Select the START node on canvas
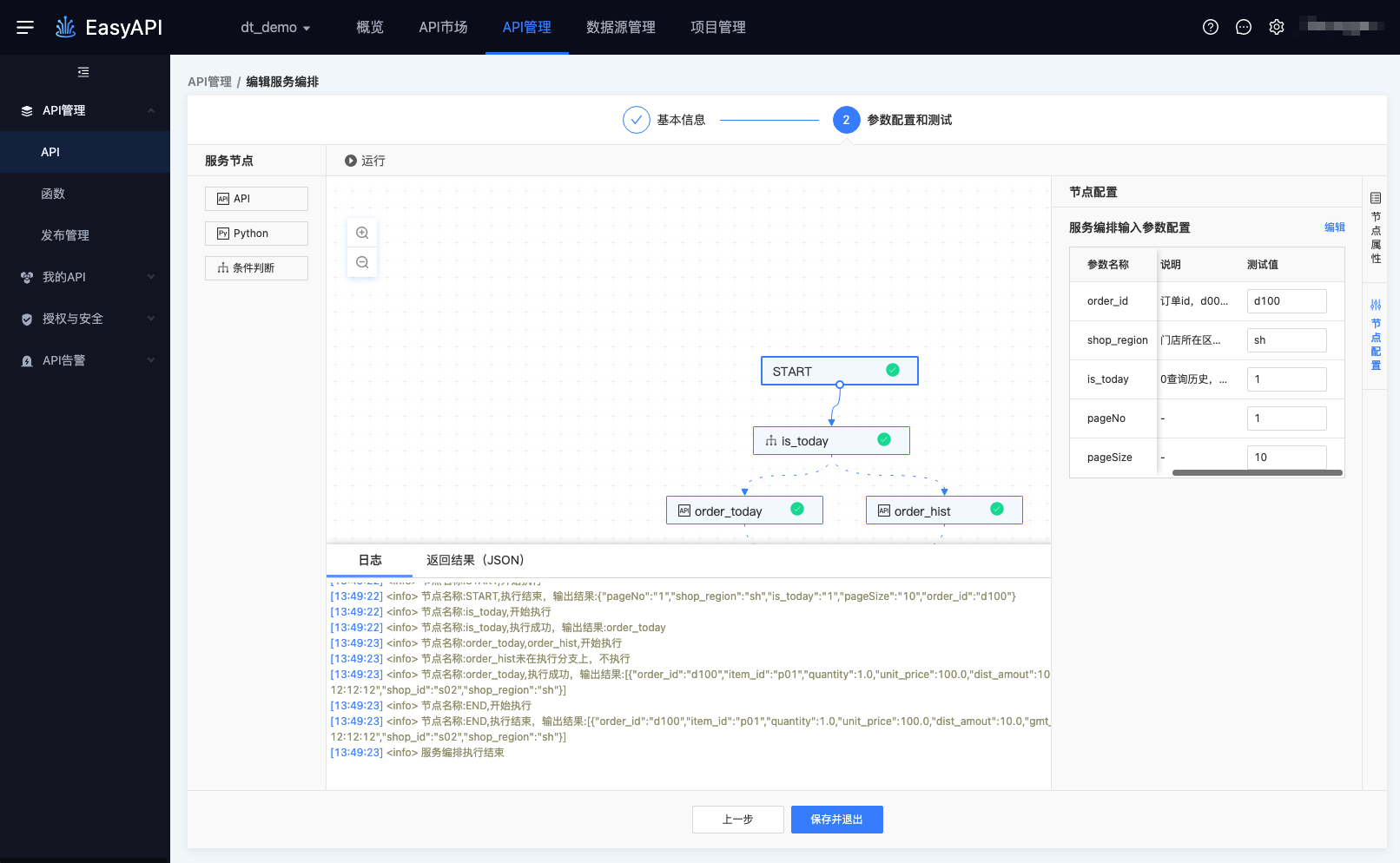 840,371
